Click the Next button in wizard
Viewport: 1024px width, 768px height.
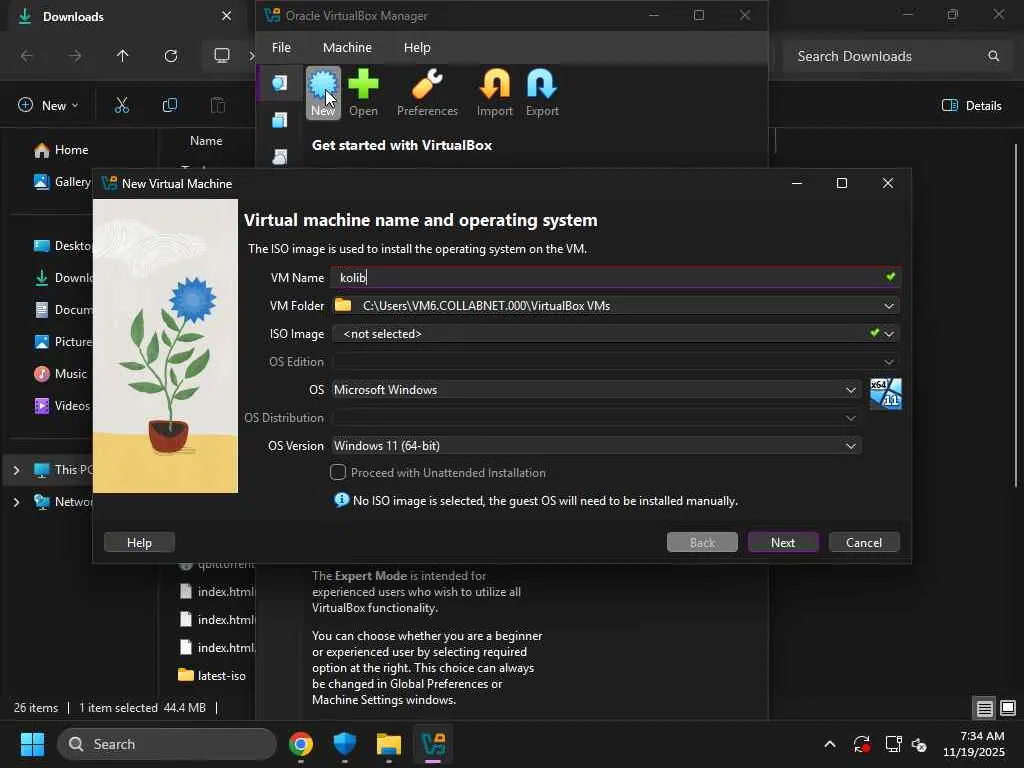[783, 542]
